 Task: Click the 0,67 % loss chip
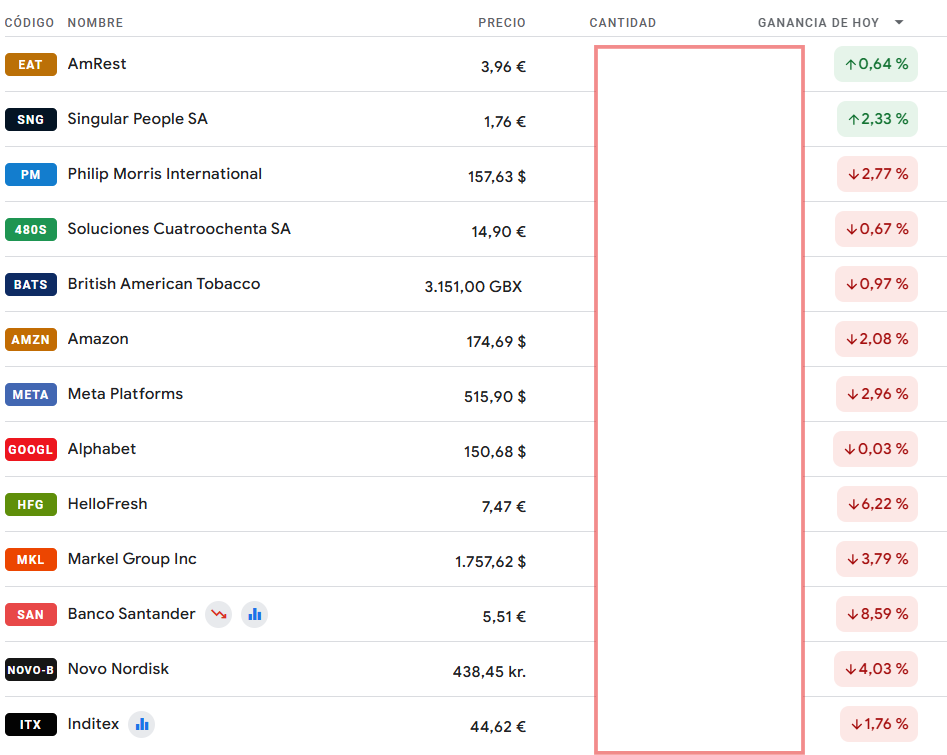point(876,229)
